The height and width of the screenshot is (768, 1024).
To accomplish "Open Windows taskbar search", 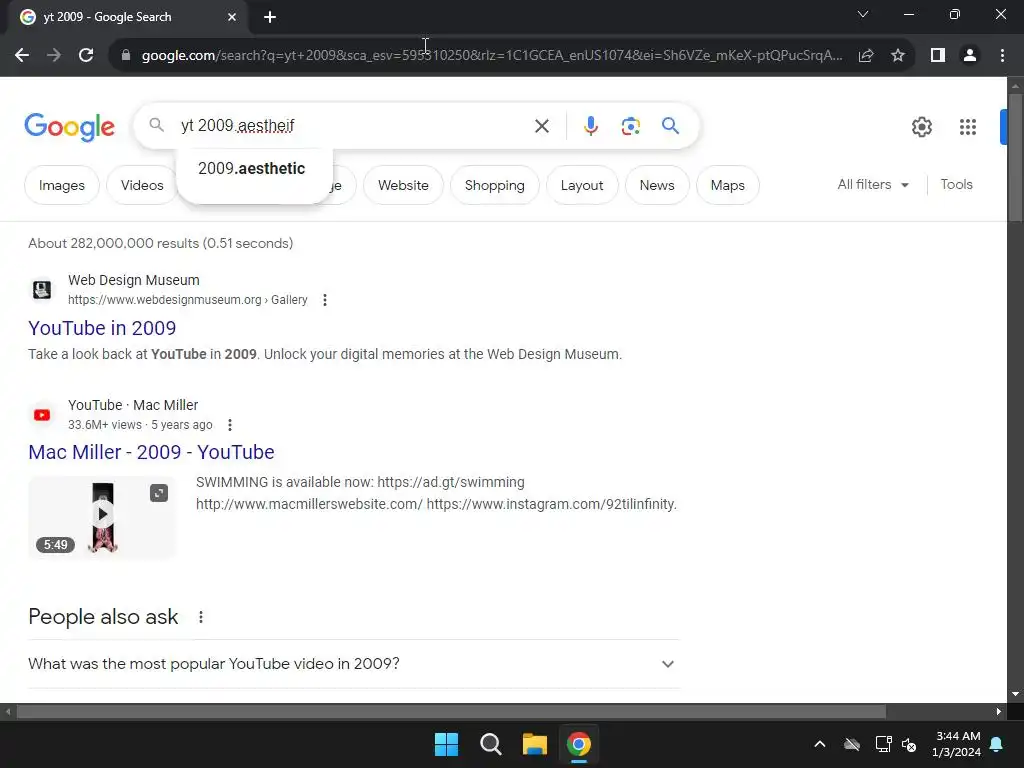I will point(490,744).
